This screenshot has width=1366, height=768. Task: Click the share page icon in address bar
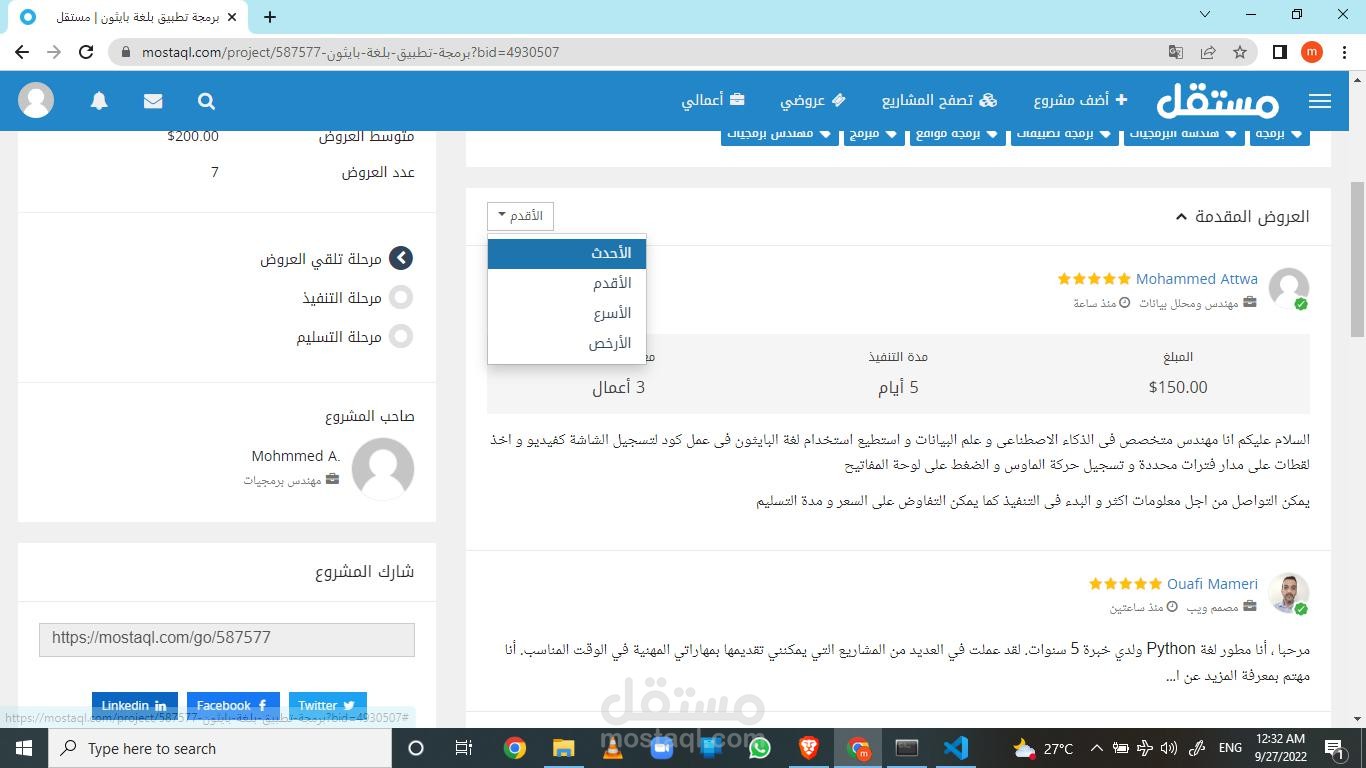click(x=1208, y=52)
